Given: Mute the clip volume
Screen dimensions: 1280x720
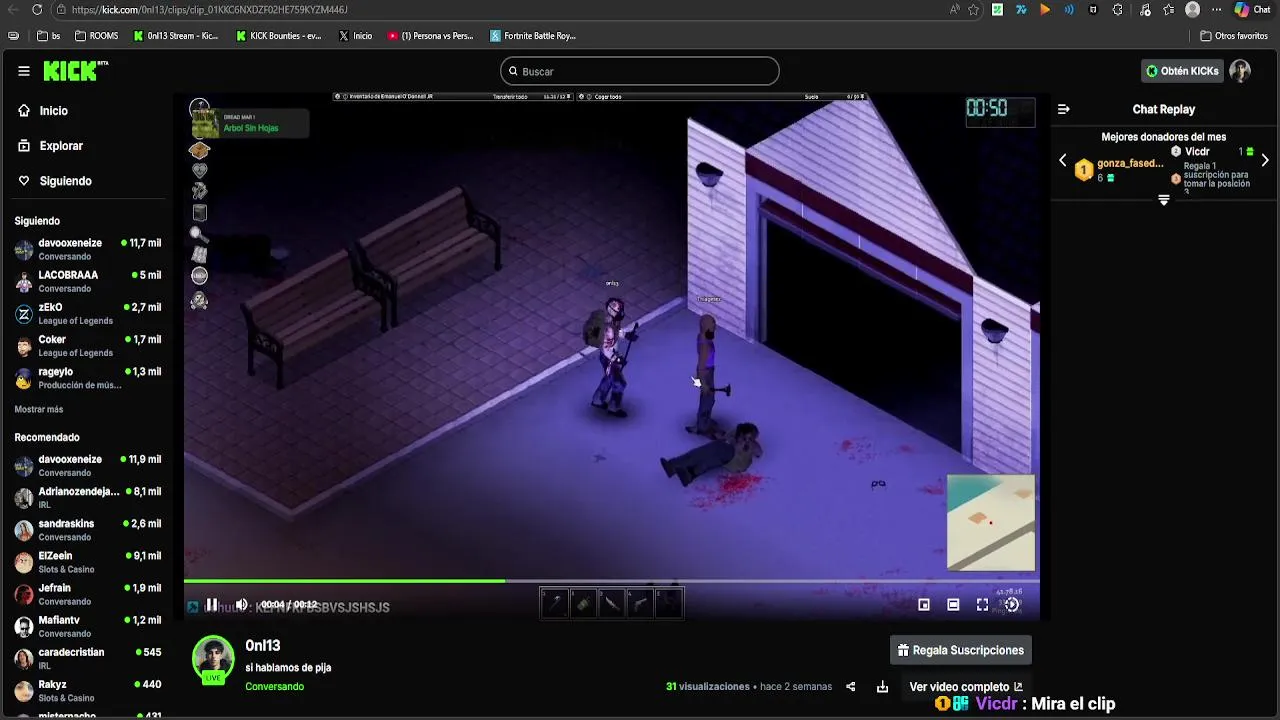Looking at the screenshot, I should click(x=241, y=605).
